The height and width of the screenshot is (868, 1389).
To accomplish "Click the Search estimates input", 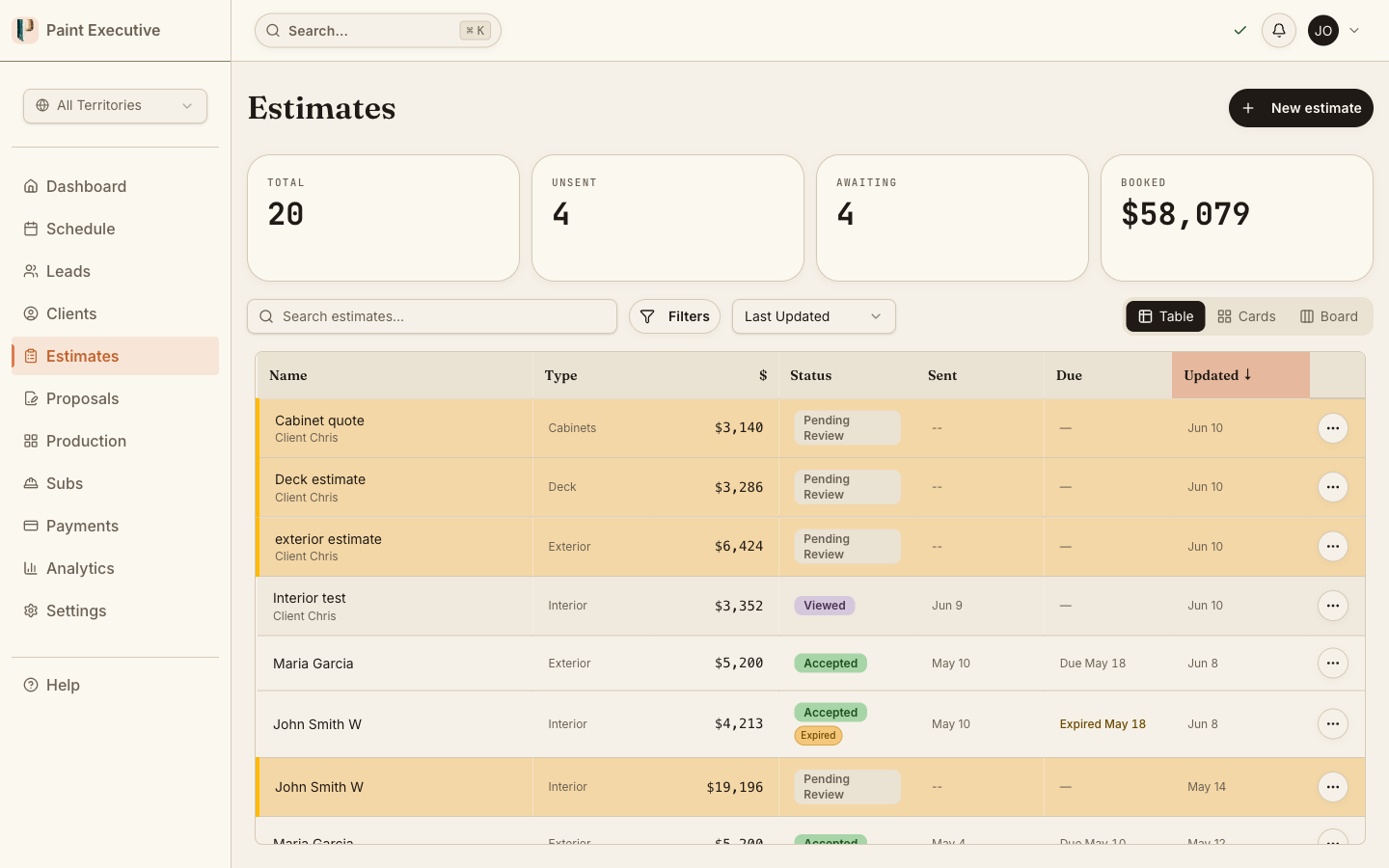I will tap(432, 316).
